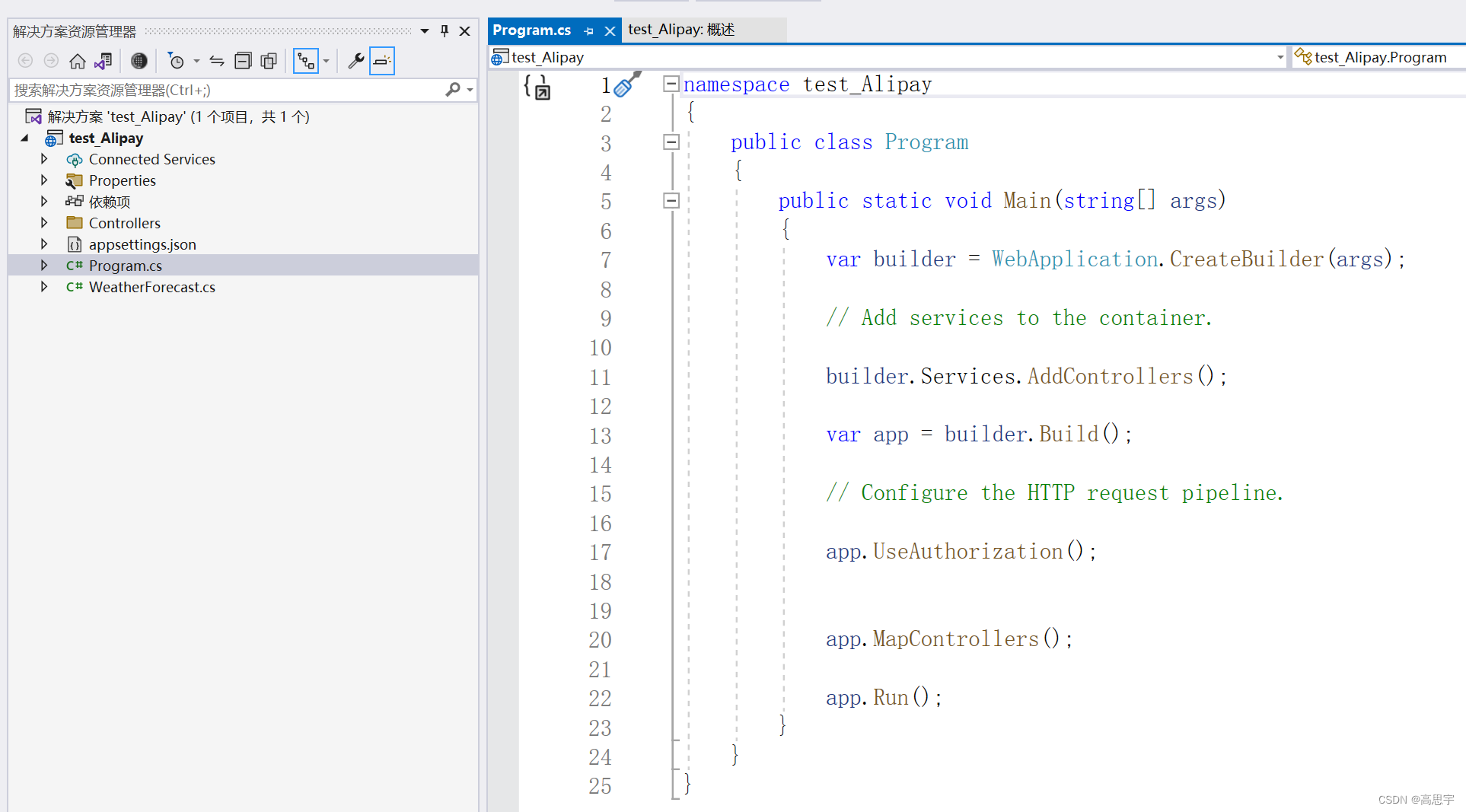Click the Home icon in Solution Explorer toolbar
Screen dimensions: 1466x812
[x=78, y=61]
